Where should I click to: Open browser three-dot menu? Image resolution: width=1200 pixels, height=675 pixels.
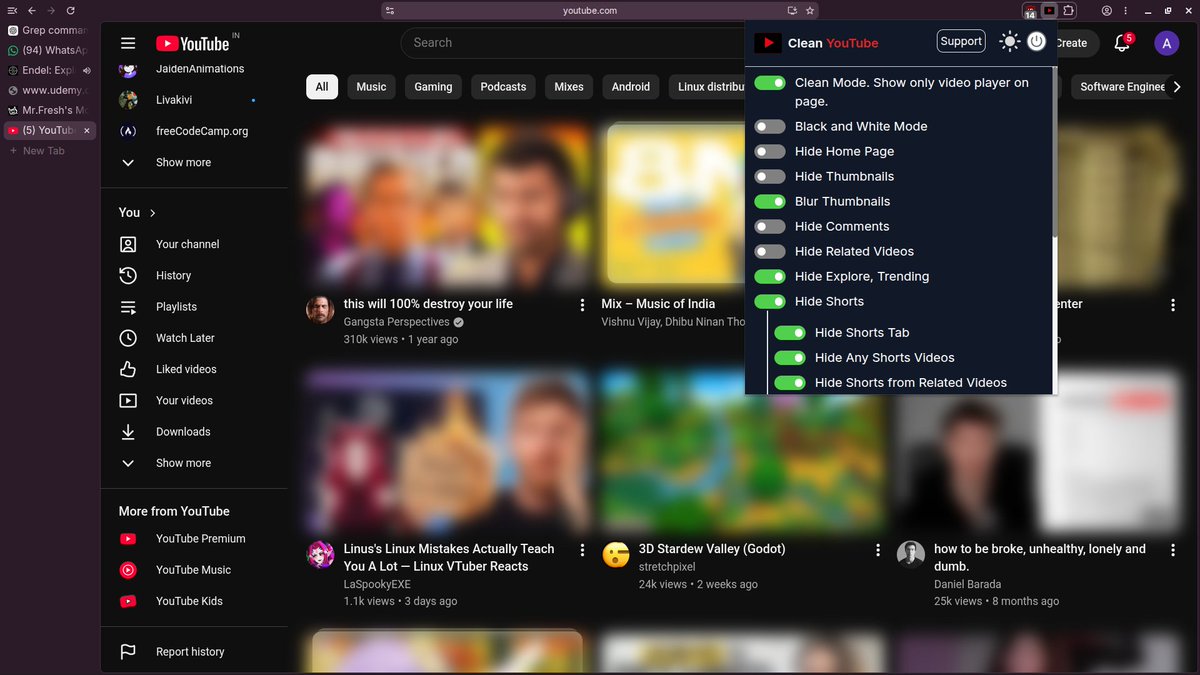pos(1127,10)
